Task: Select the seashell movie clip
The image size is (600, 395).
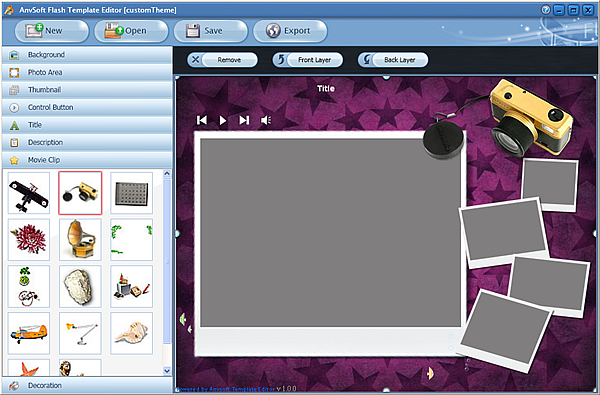Action: [131, 333]
